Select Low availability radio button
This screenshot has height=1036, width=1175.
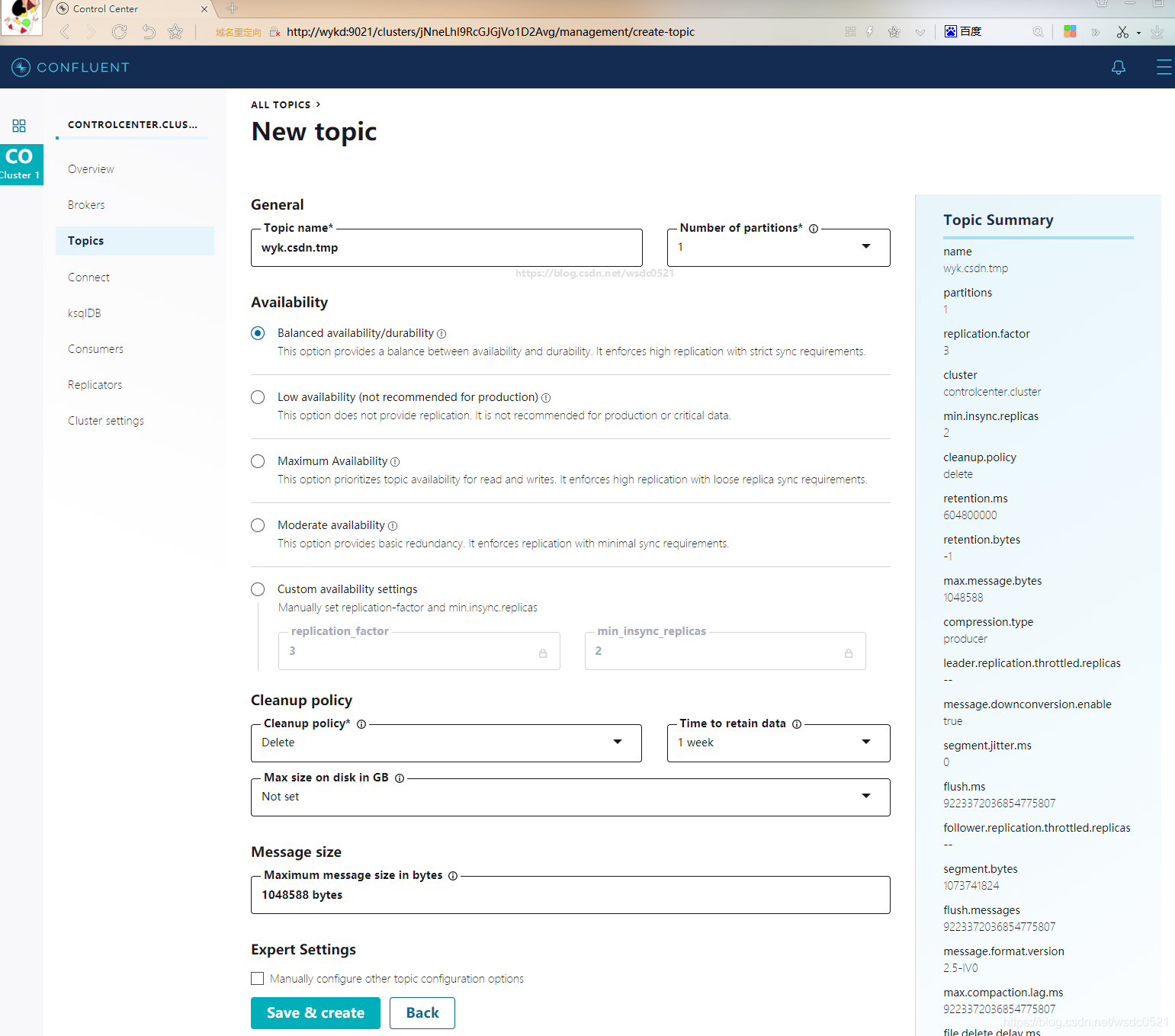click(x=258, y=397)
